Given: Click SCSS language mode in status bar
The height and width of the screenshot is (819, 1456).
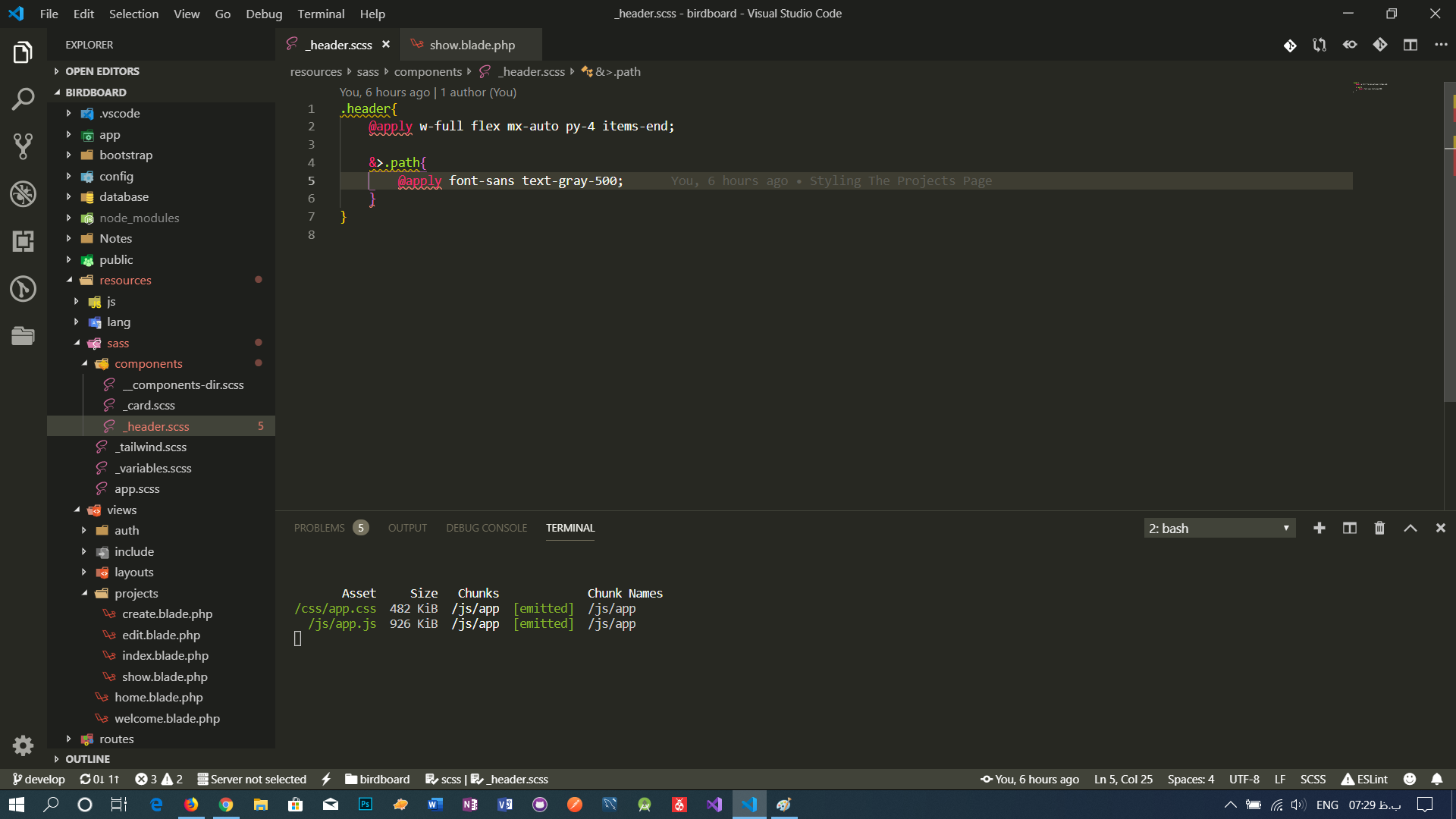Looking at the screenshot, I should [x=1313, y=779].
